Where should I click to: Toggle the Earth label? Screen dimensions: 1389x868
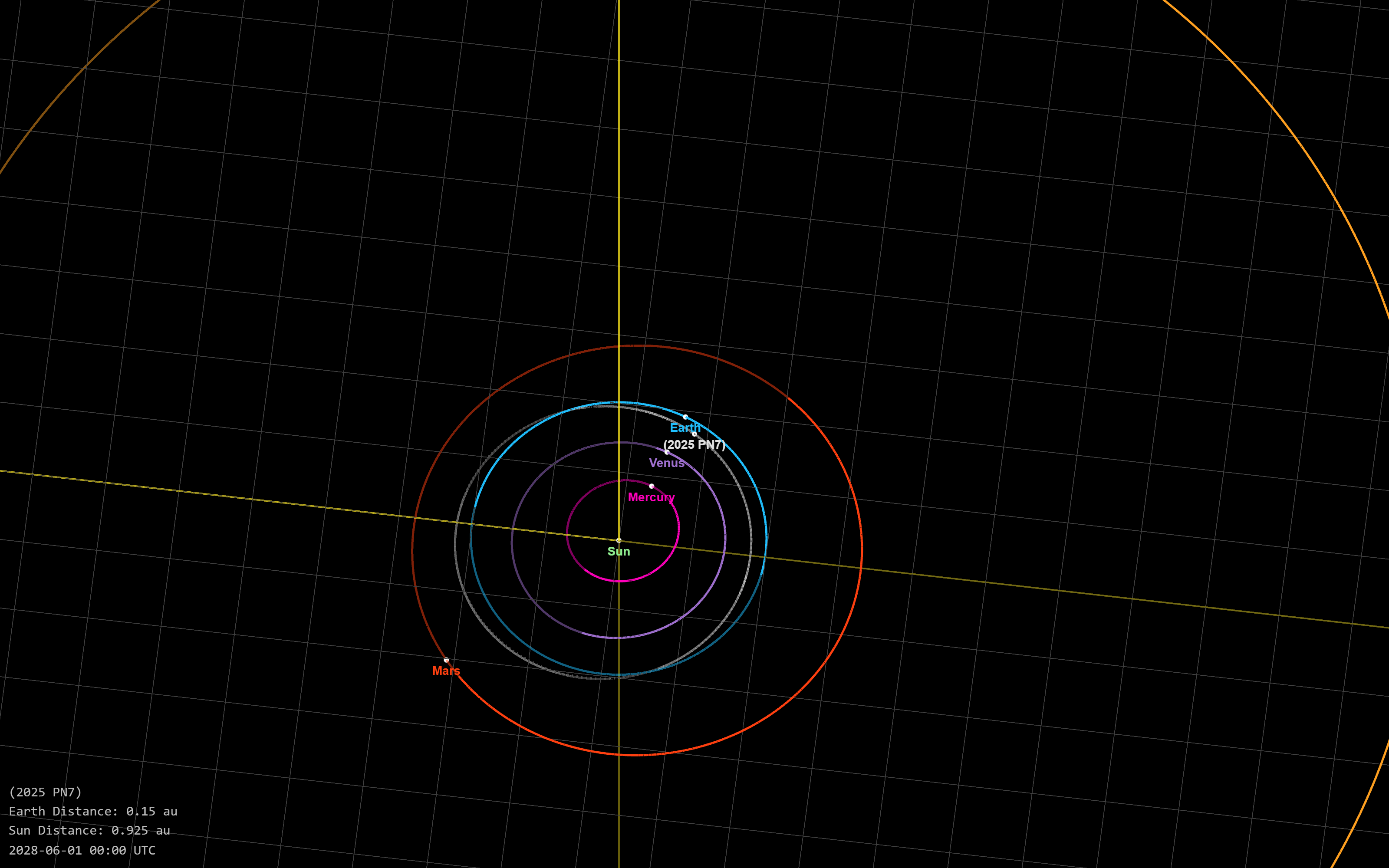[x=686, y=427]
